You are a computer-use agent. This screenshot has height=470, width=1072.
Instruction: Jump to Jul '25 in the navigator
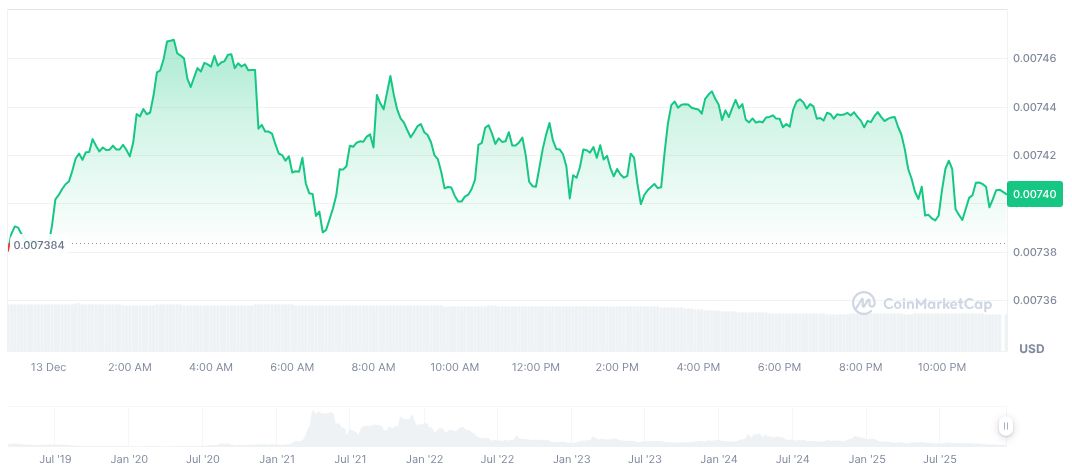pyautogui.click(x=941, y=459)
